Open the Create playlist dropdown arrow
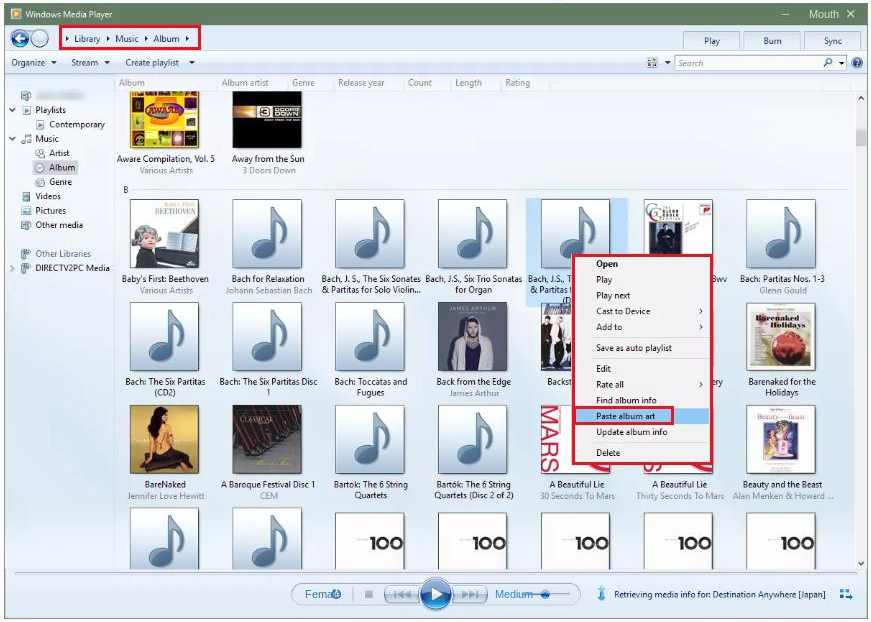 (x=191, y=63)
